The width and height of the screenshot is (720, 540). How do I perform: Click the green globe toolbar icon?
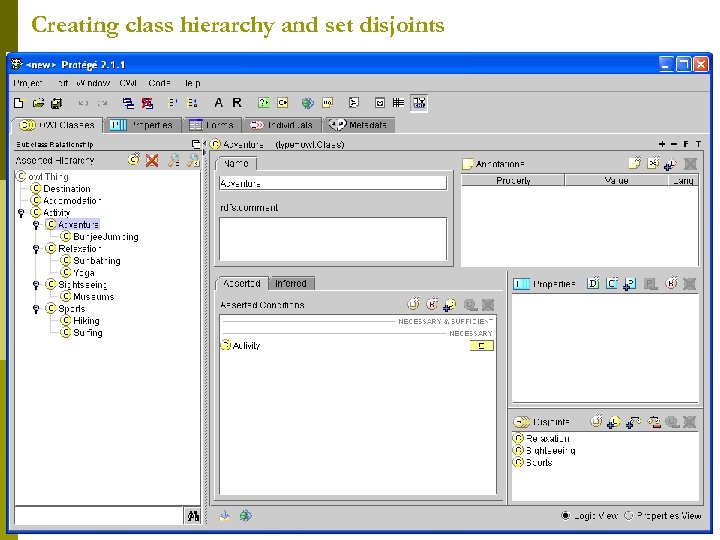click(x=307, y=103)
